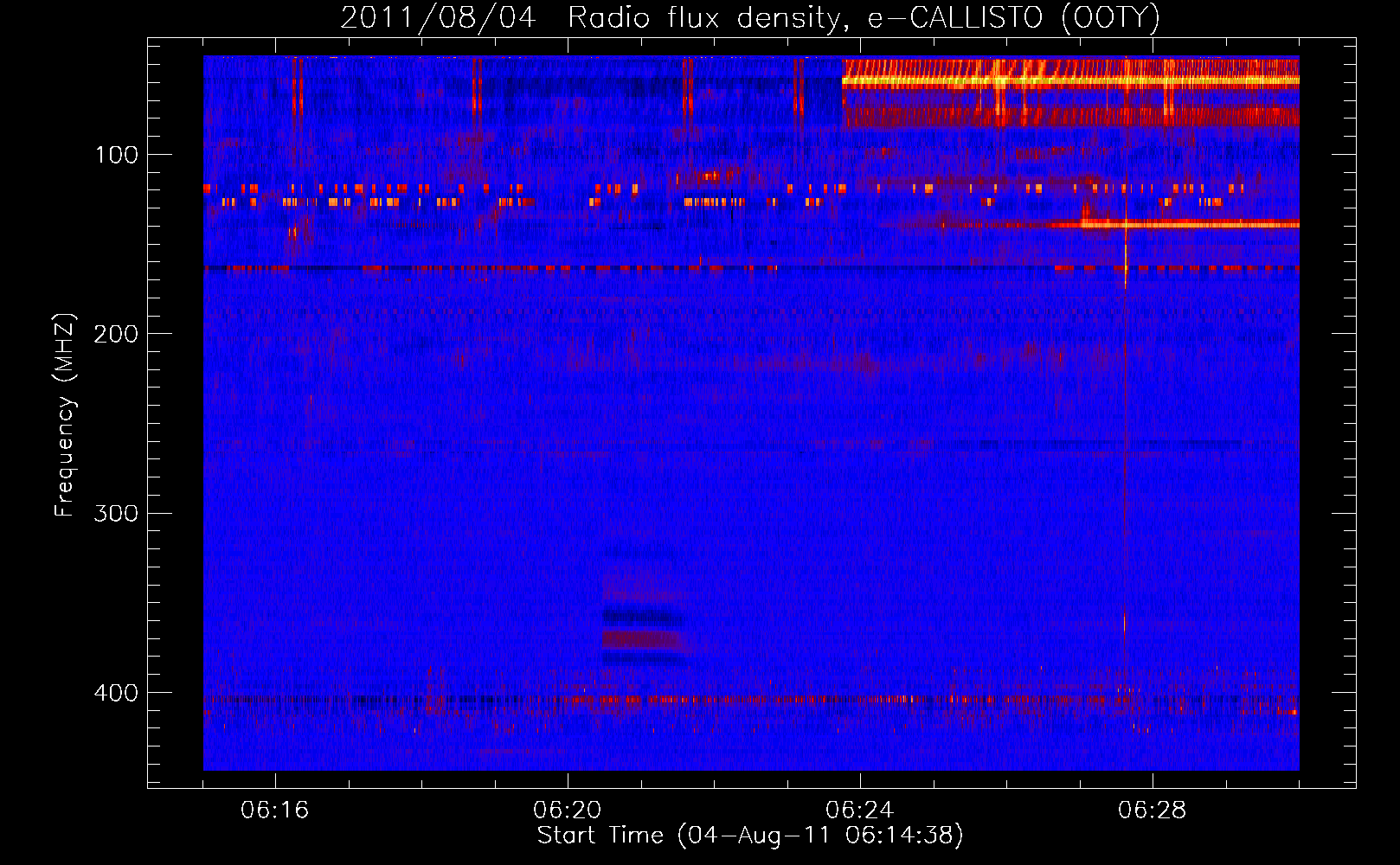Click the red-purple patch near 370 MHz

tap(641, 640)
